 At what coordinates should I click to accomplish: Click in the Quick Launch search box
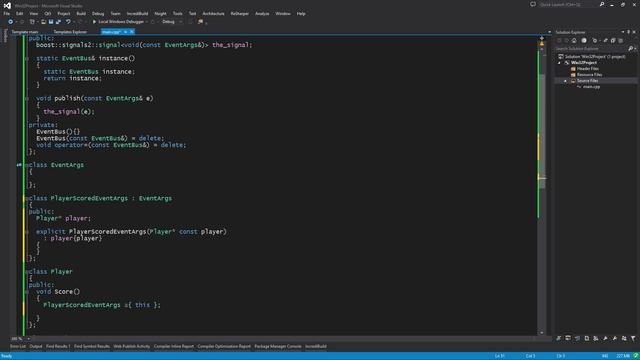coord(567,4)
